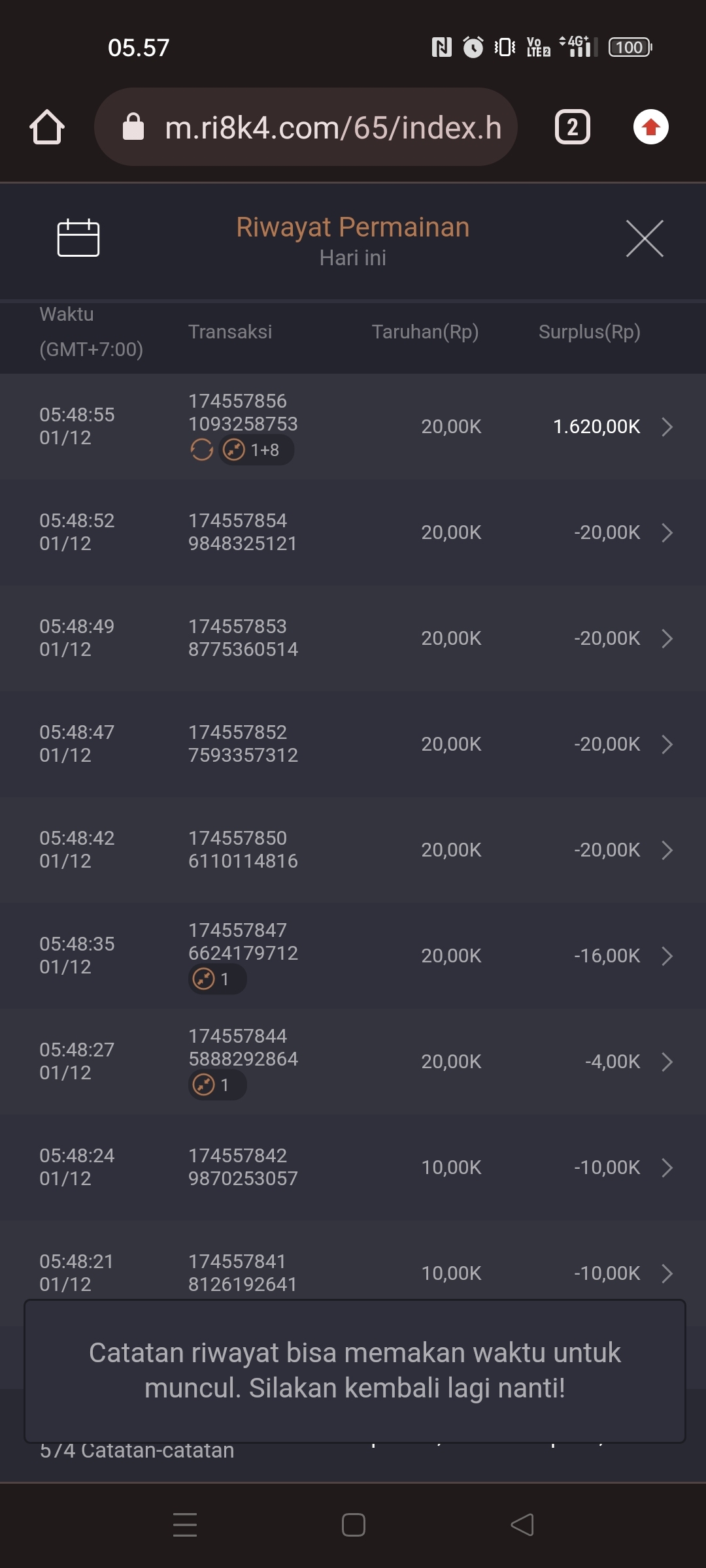Close the Riwayat Permainan panel
Viewport: 706px width, 1568px height.
(x=645, y=238)
